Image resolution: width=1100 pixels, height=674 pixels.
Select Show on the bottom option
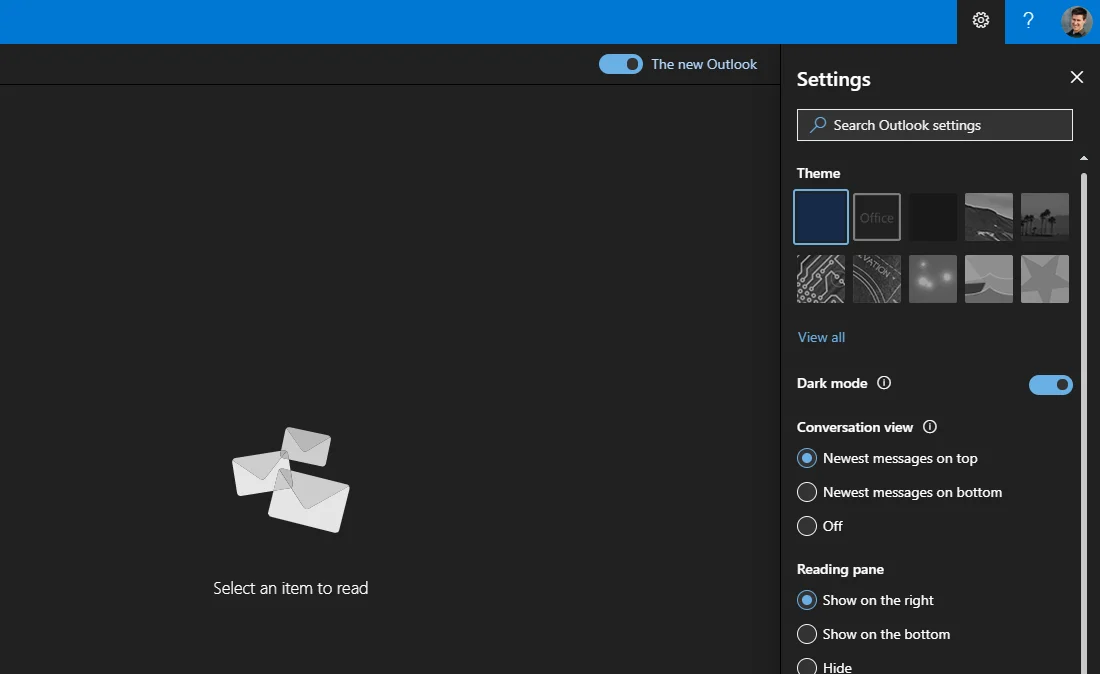[x=807, y=634]
